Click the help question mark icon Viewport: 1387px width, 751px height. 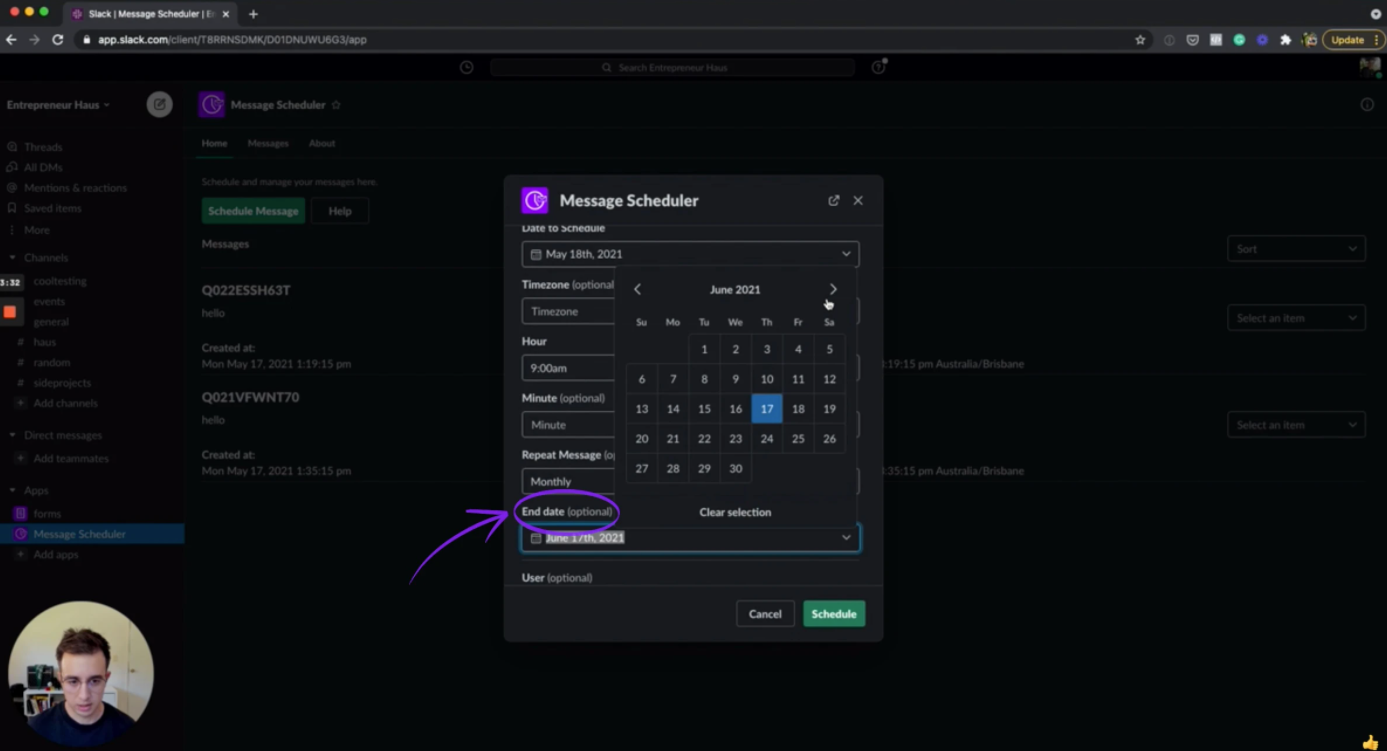[877, 67]
